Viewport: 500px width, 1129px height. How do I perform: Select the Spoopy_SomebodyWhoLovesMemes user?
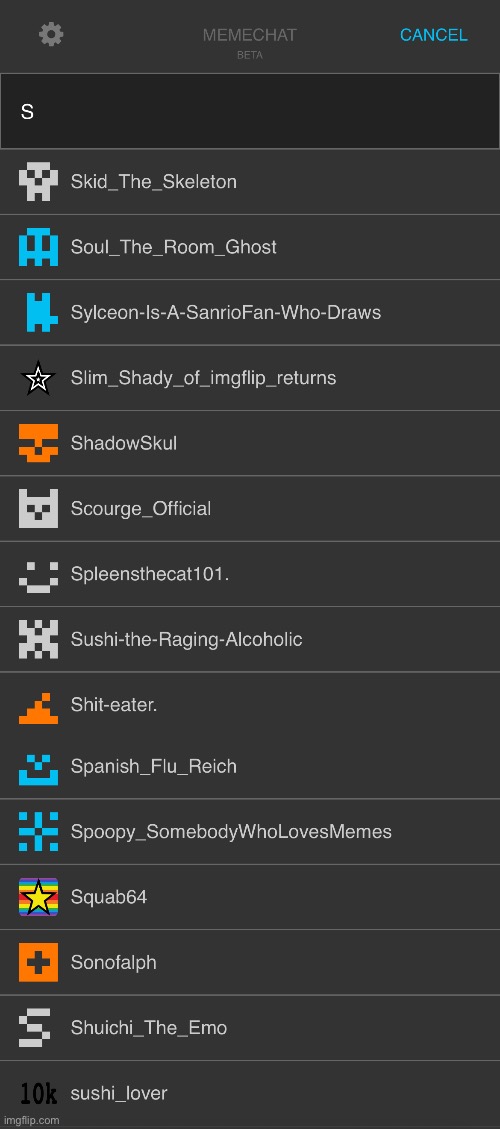pos(250,832)
